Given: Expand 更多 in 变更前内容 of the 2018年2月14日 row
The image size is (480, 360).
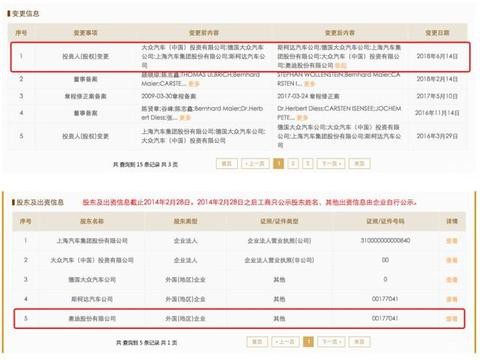Looking at the screenshot, I should tap(194, 84).
